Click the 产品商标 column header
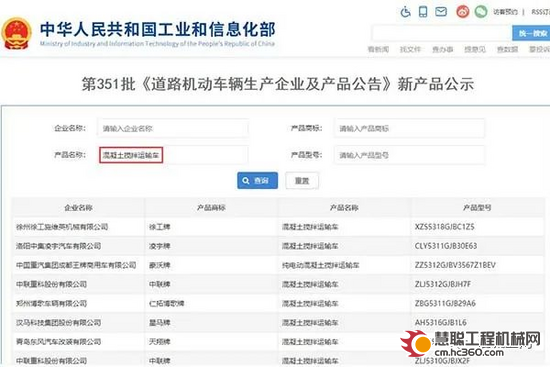Image resolution: width=550 pixels, height=367 pixels. [211, 208]
